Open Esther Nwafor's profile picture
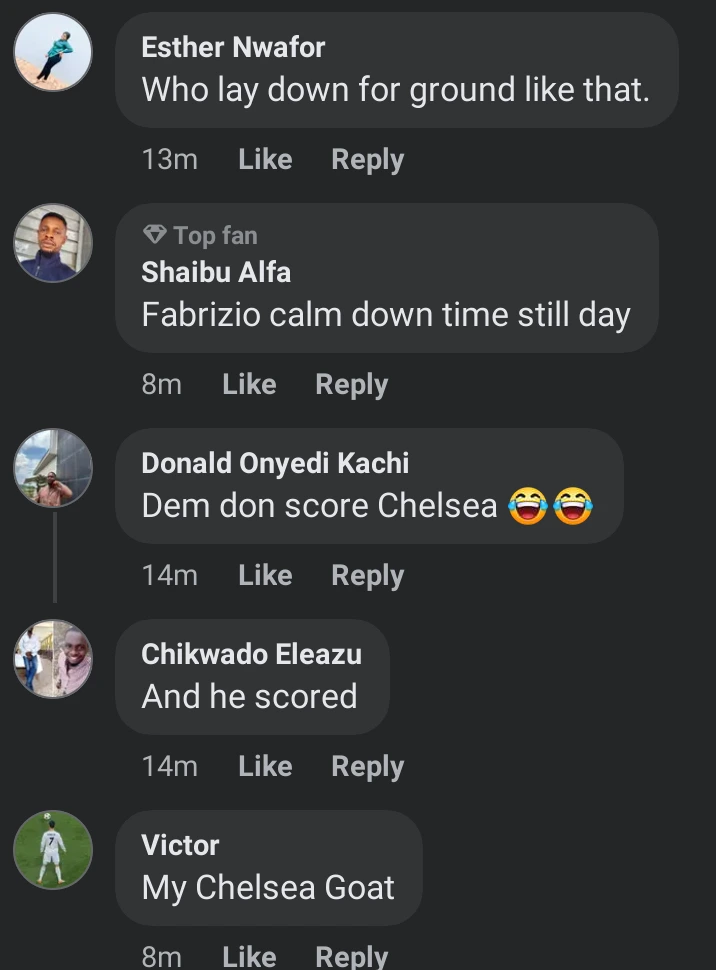This screenshot has height=970, width=716. [53, 53]
